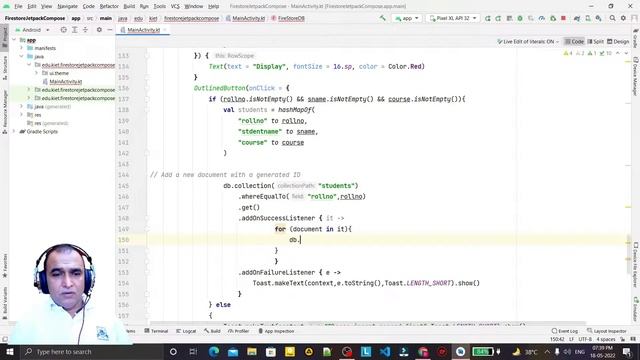Click Collapse All in Project panel
Screen dimensions: 640x360
tap(85, 30)
